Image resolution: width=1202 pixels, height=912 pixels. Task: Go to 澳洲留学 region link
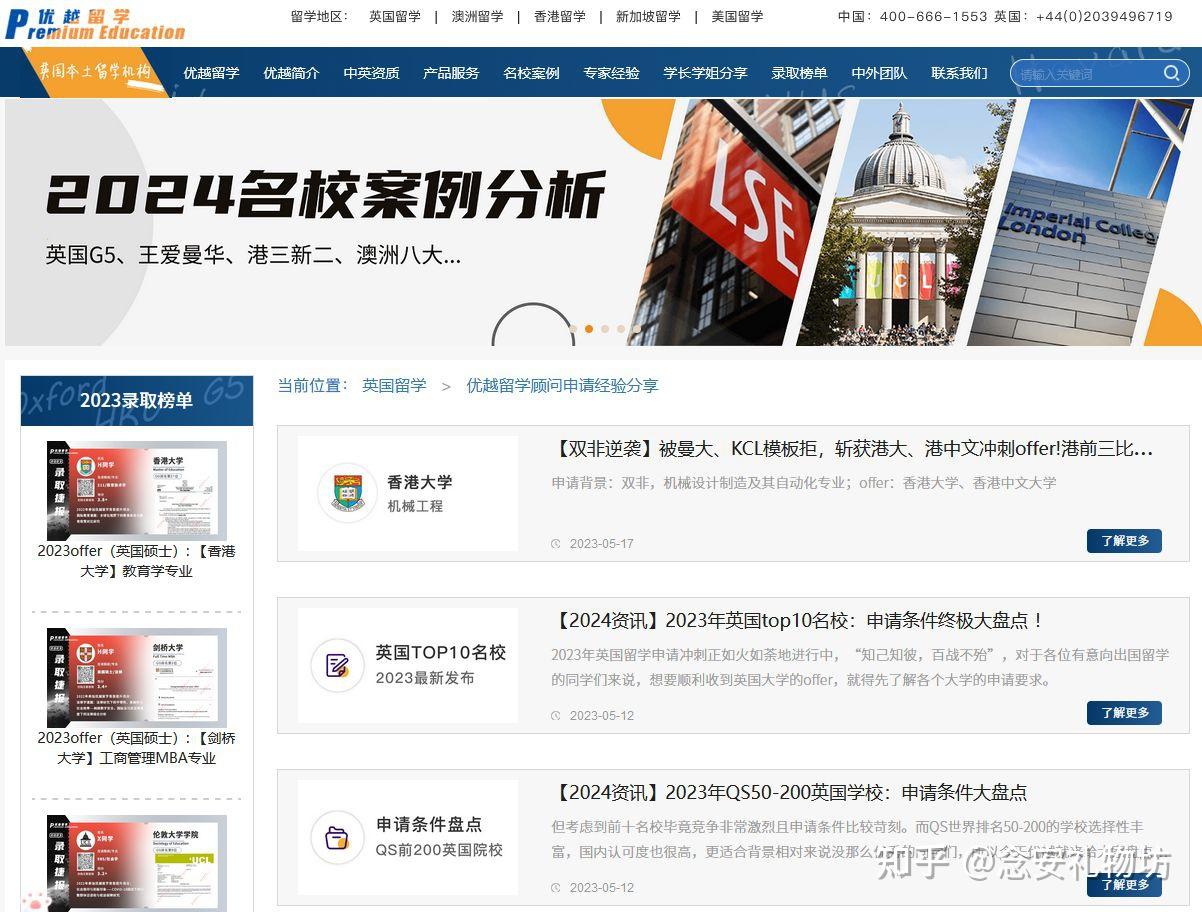coord(477,16)
